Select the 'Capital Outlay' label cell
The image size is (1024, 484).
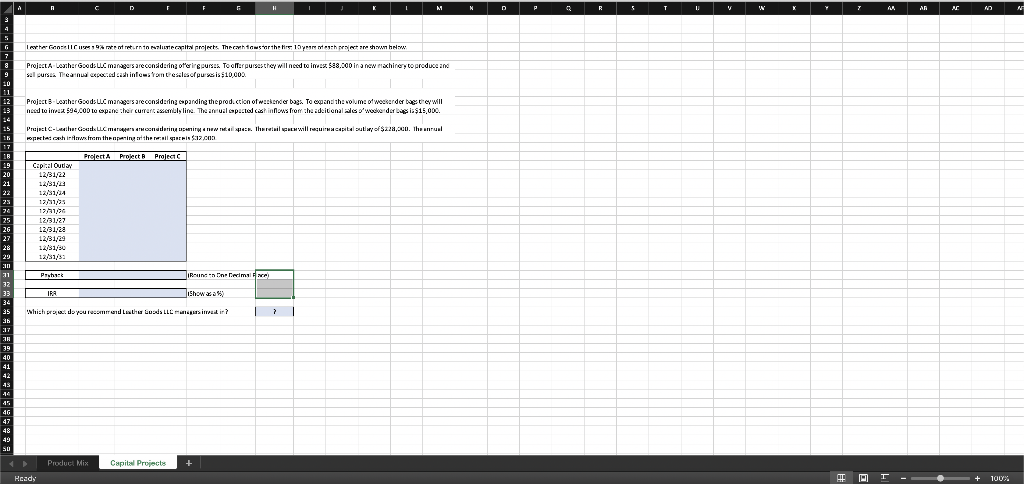pos(52,165)
